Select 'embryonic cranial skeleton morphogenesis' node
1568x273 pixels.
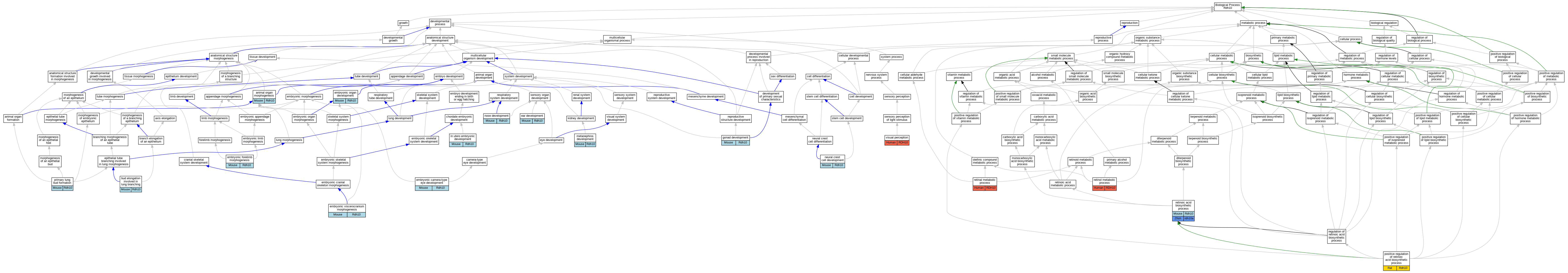point(332,184)
